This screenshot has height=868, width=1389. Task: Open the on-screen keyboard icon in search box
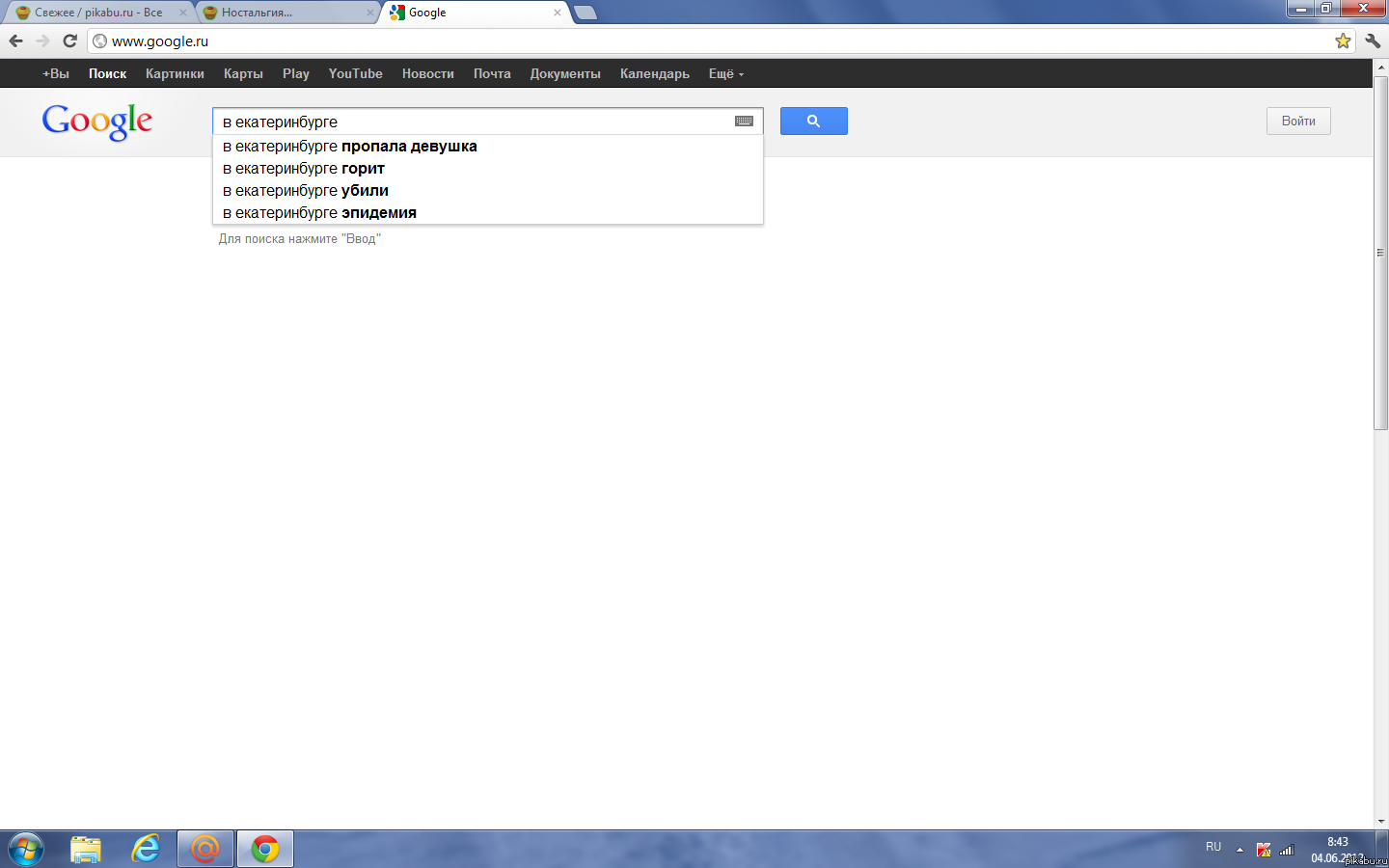pyautogui.click(x=744, y=122)
